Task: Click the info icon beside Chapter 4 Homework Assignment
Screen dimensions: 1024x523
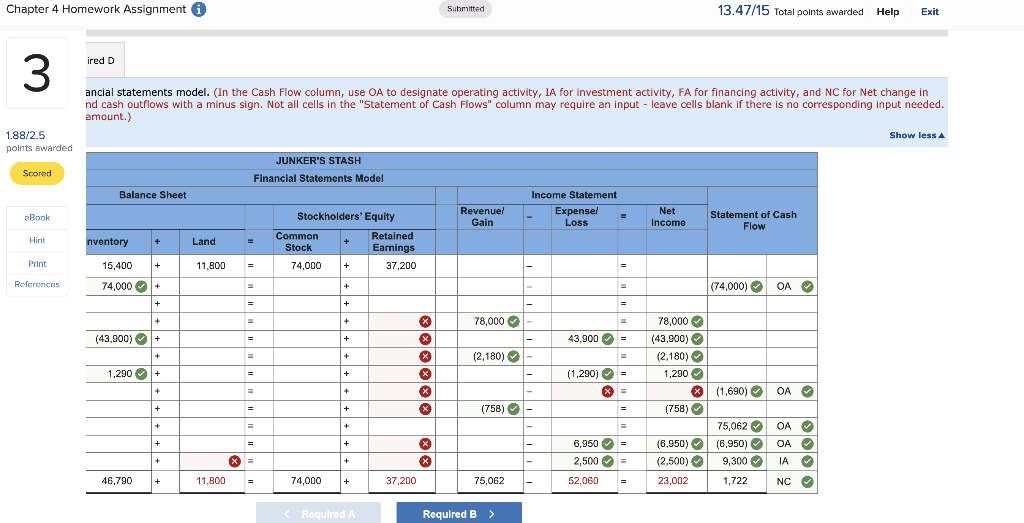Action: [199, 10]
